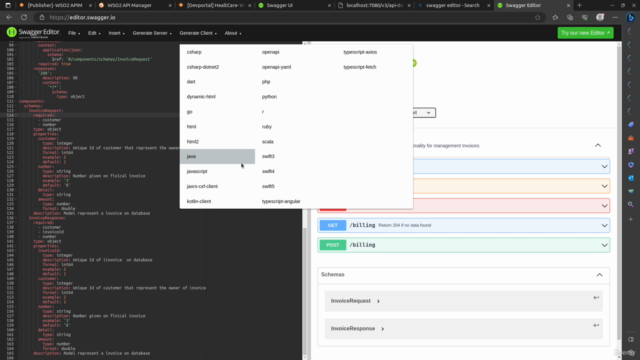Select go client option

(217, 112)
